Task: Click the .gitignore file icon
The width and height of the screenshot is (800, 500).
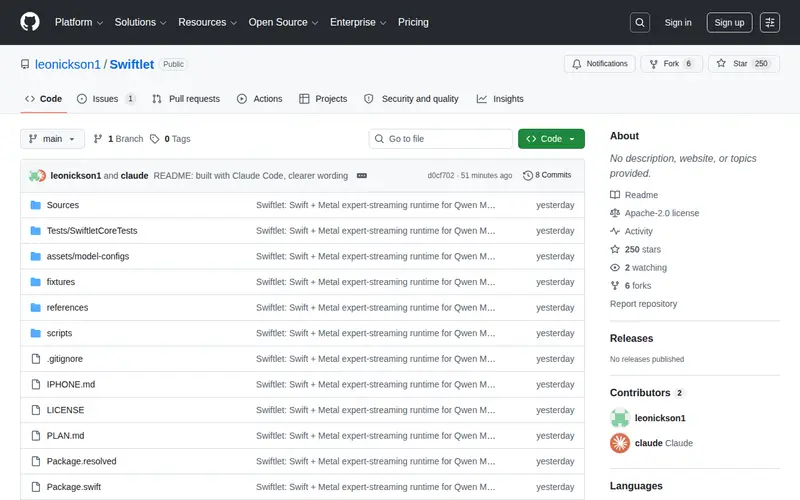Action: (x=36, y=359)
